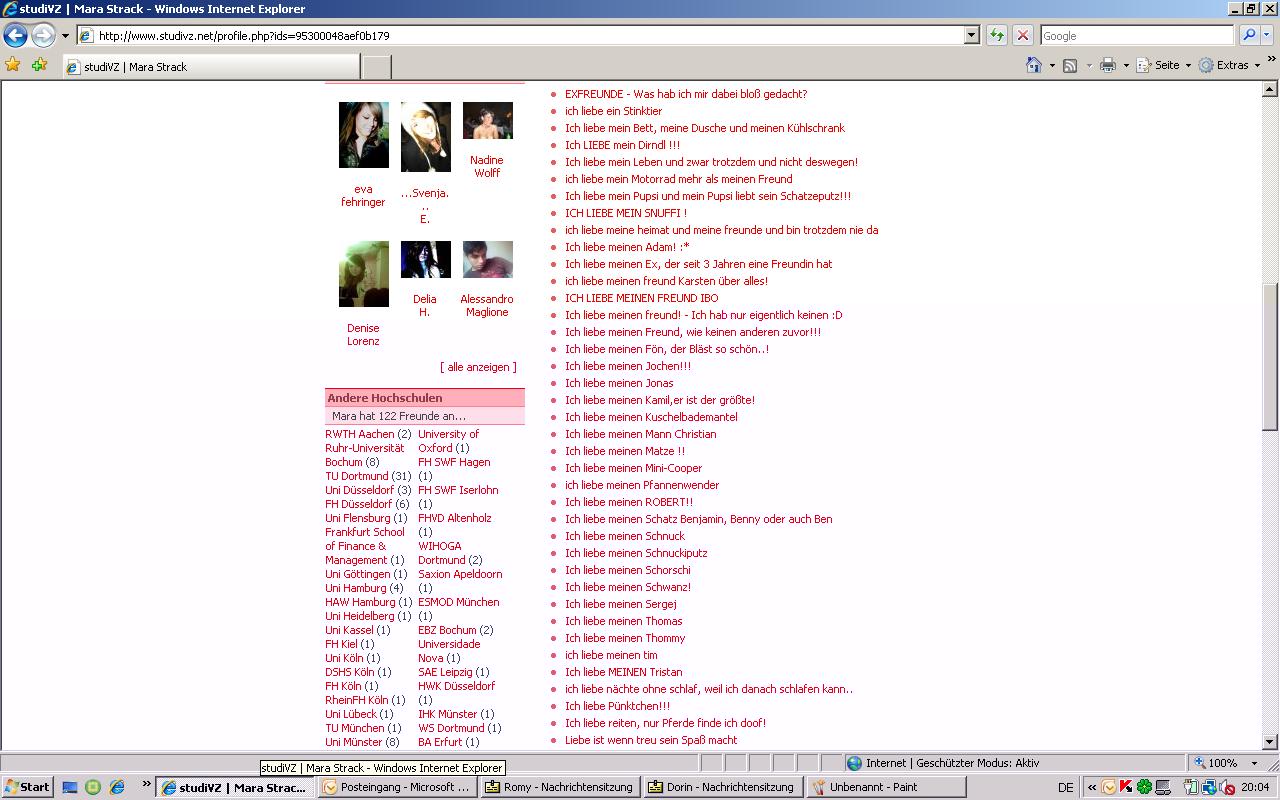Open a new blank browser tab

(x=376, y=67)
